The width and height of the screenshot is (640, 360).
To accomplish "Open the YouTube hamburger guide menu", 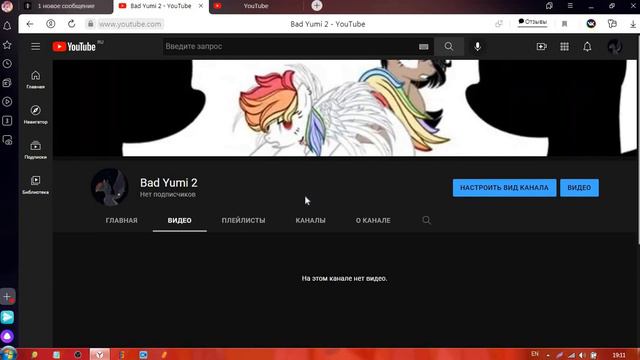I will click(36, 47).
